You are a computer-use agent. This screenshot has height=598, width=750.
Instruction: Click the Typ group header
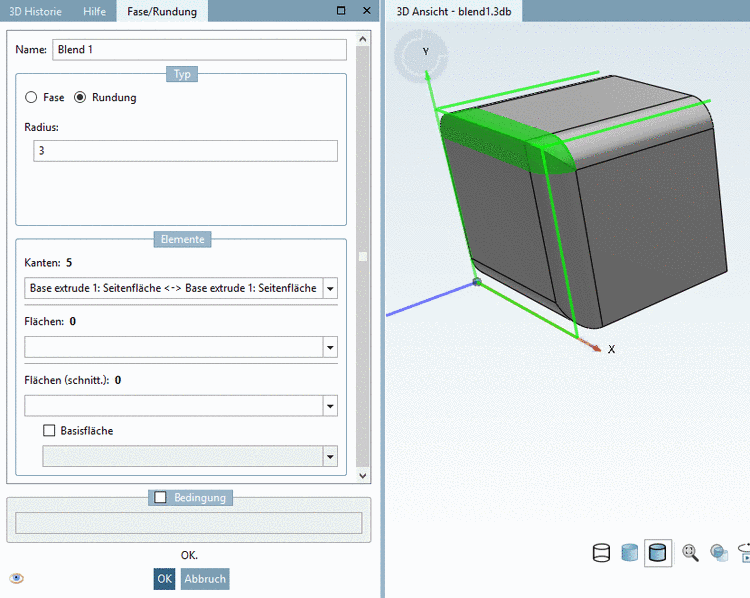182,74
